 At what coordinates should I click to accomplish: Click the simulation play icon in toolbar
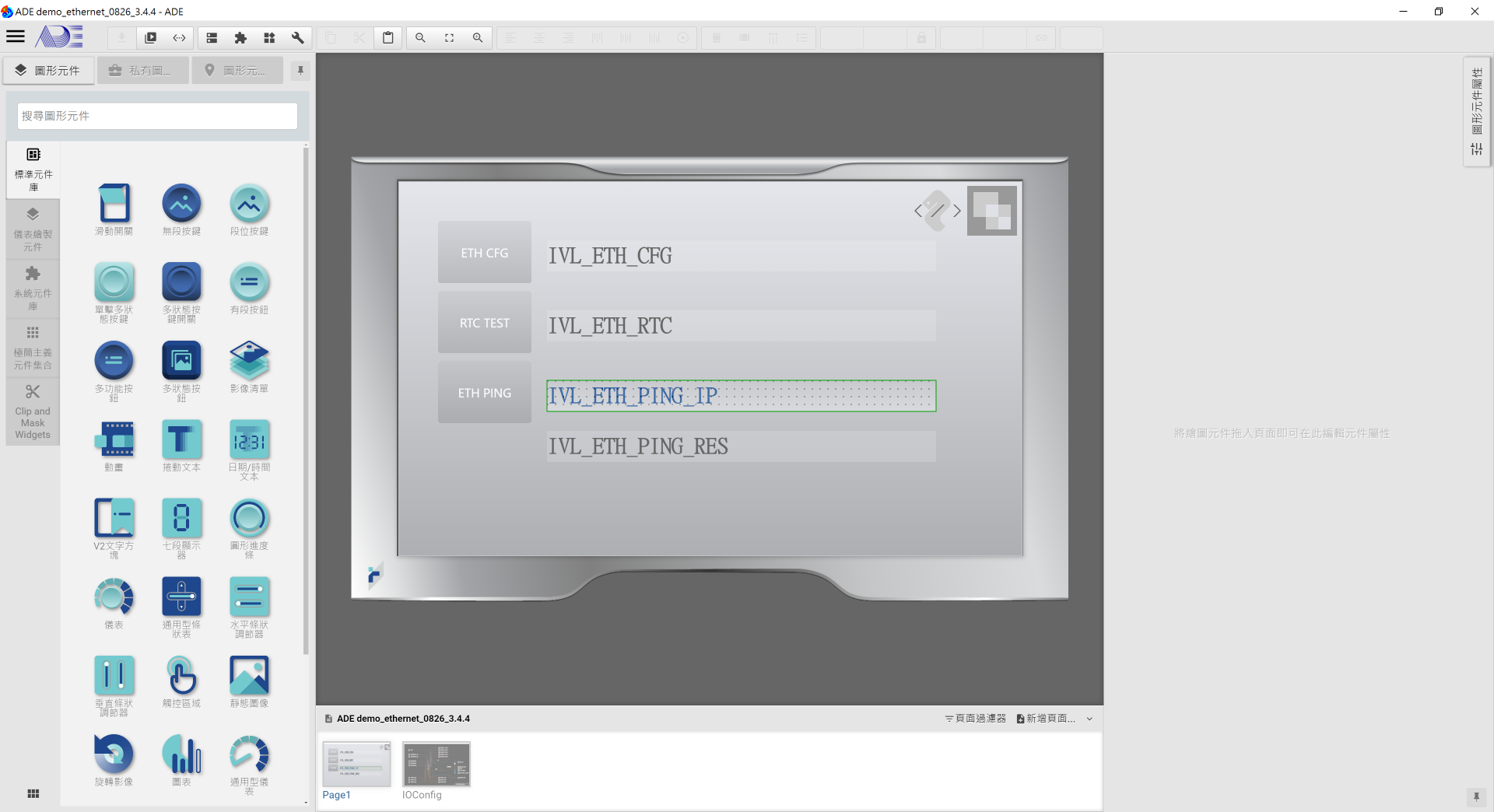point(151,37)
